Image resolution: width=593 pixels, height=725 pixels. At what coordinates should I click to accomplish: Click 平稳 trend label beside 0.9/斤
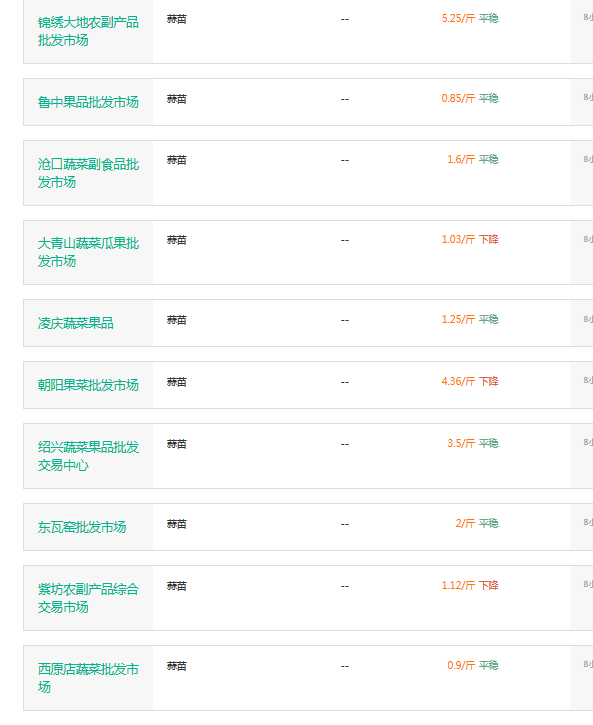coord(489,665)
